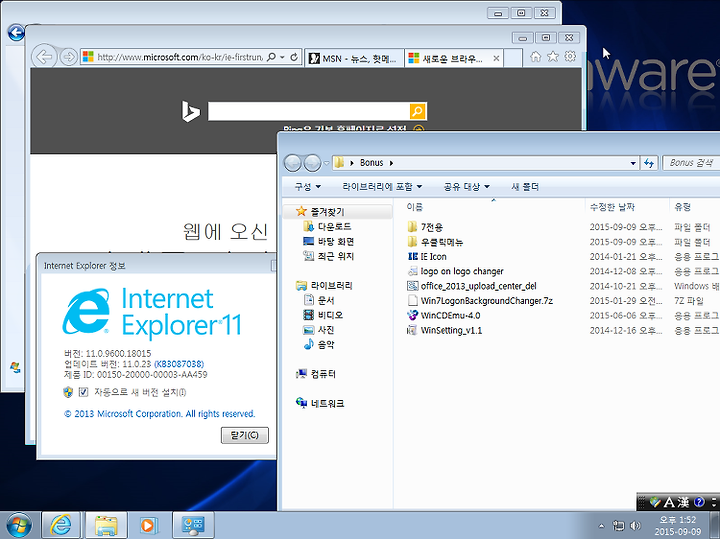Open the 공유 대상 dropdown

(467, 186)
